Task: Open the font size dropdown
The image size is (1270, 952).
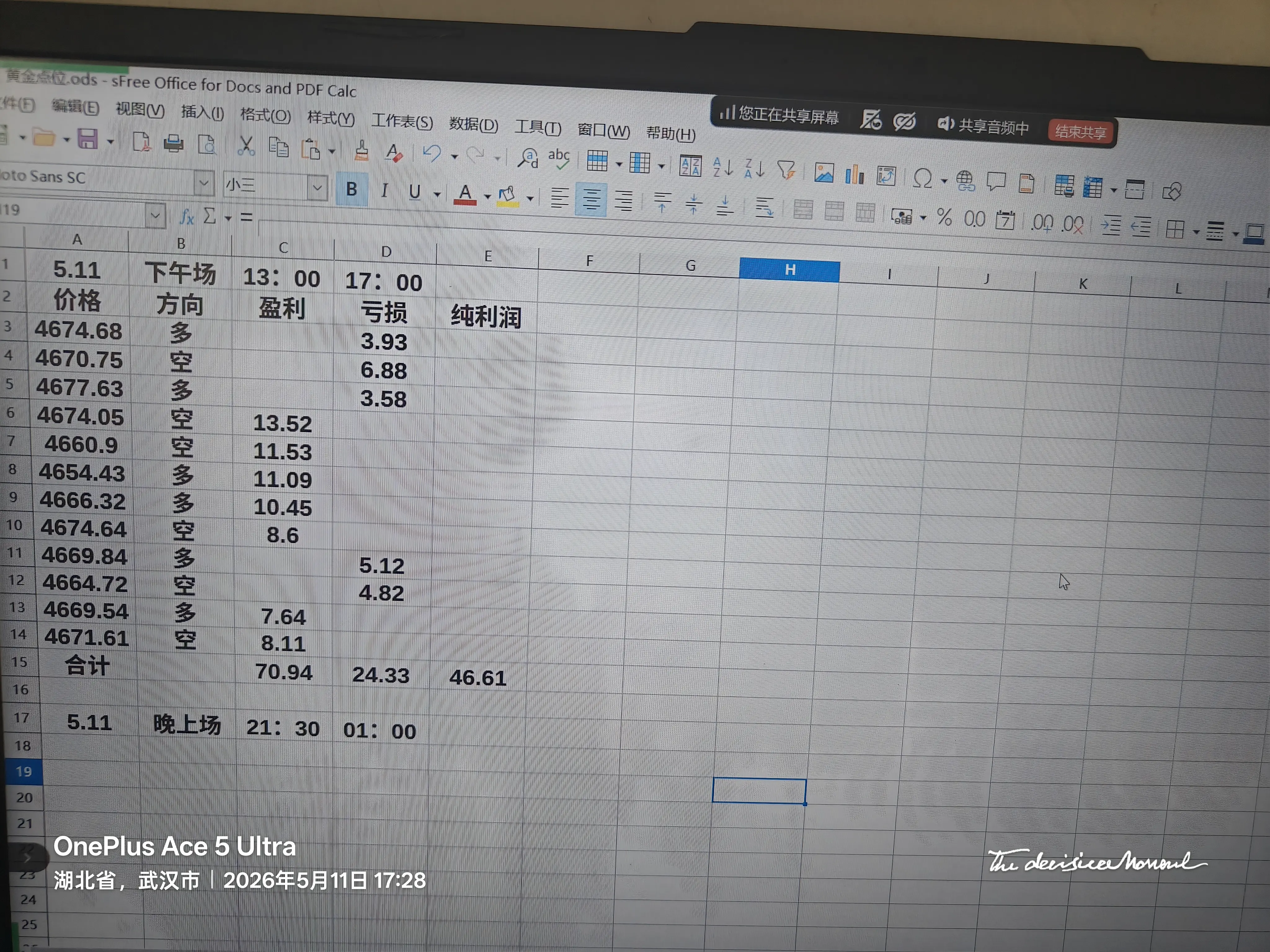Action: coord(317,188)
